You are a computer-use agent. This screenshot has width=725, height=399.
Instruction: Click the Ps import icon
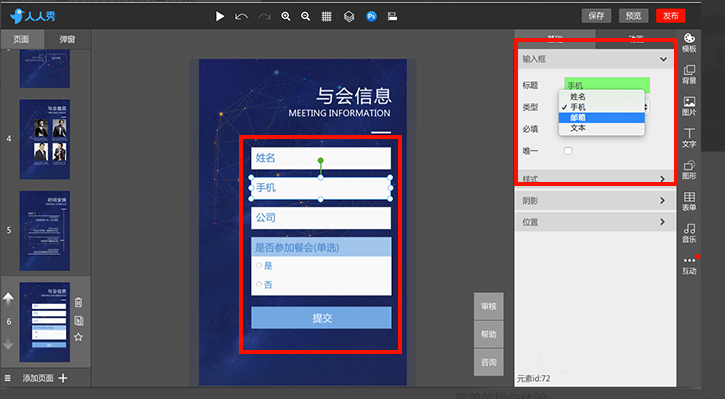coord(371,17)
